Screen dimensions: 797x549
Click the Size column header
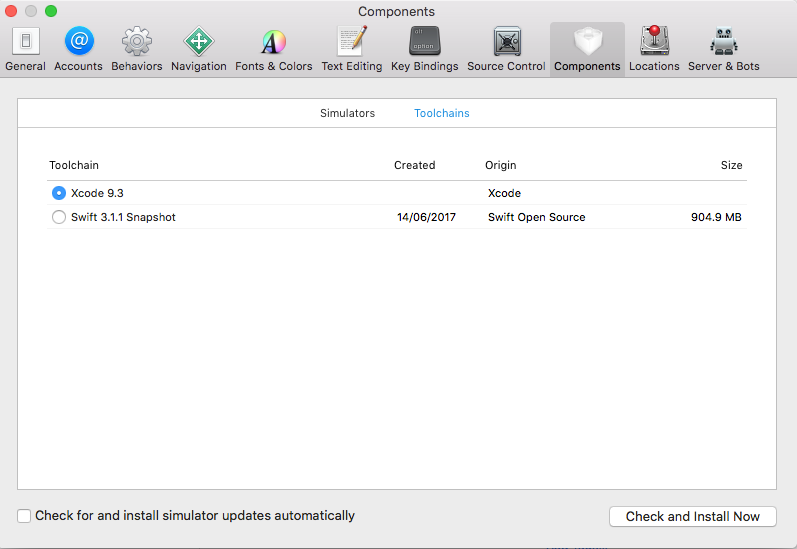(731, 165)
